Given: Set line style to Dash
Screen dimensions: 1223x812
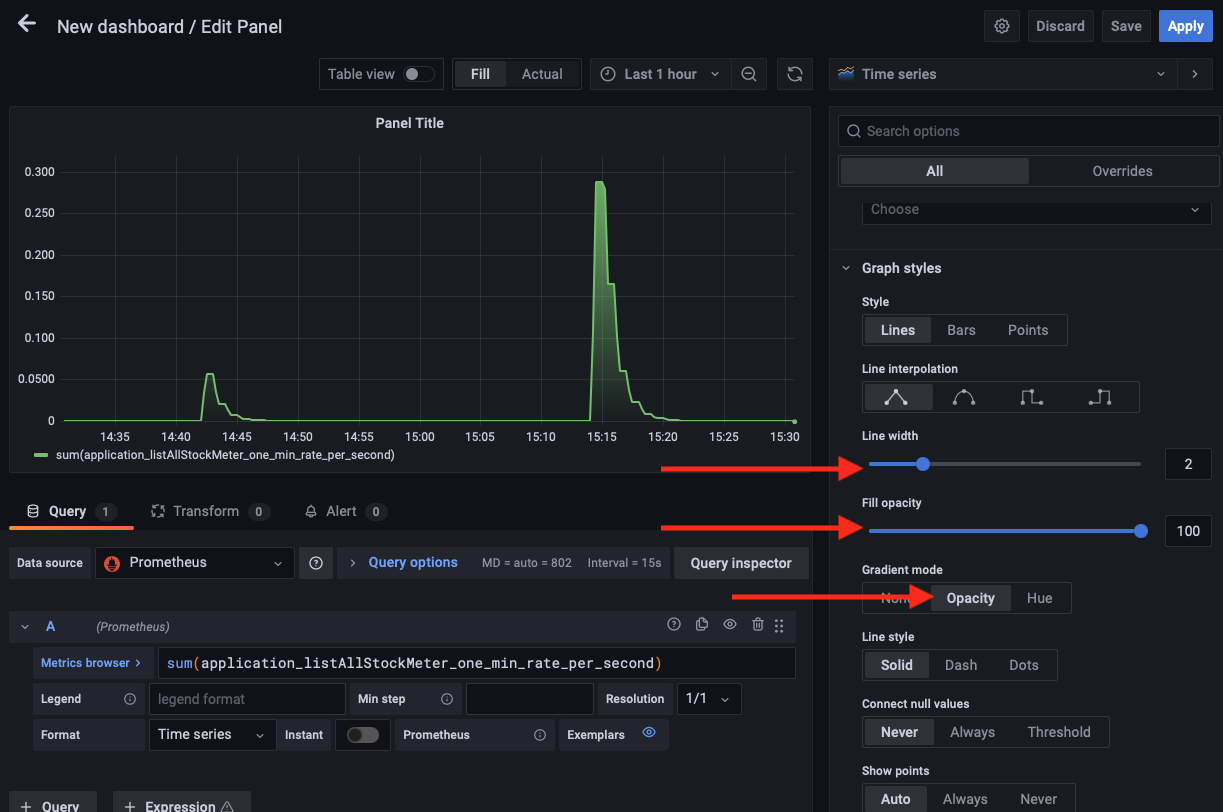Looking at the screenshot, I should tap(961, 665).
